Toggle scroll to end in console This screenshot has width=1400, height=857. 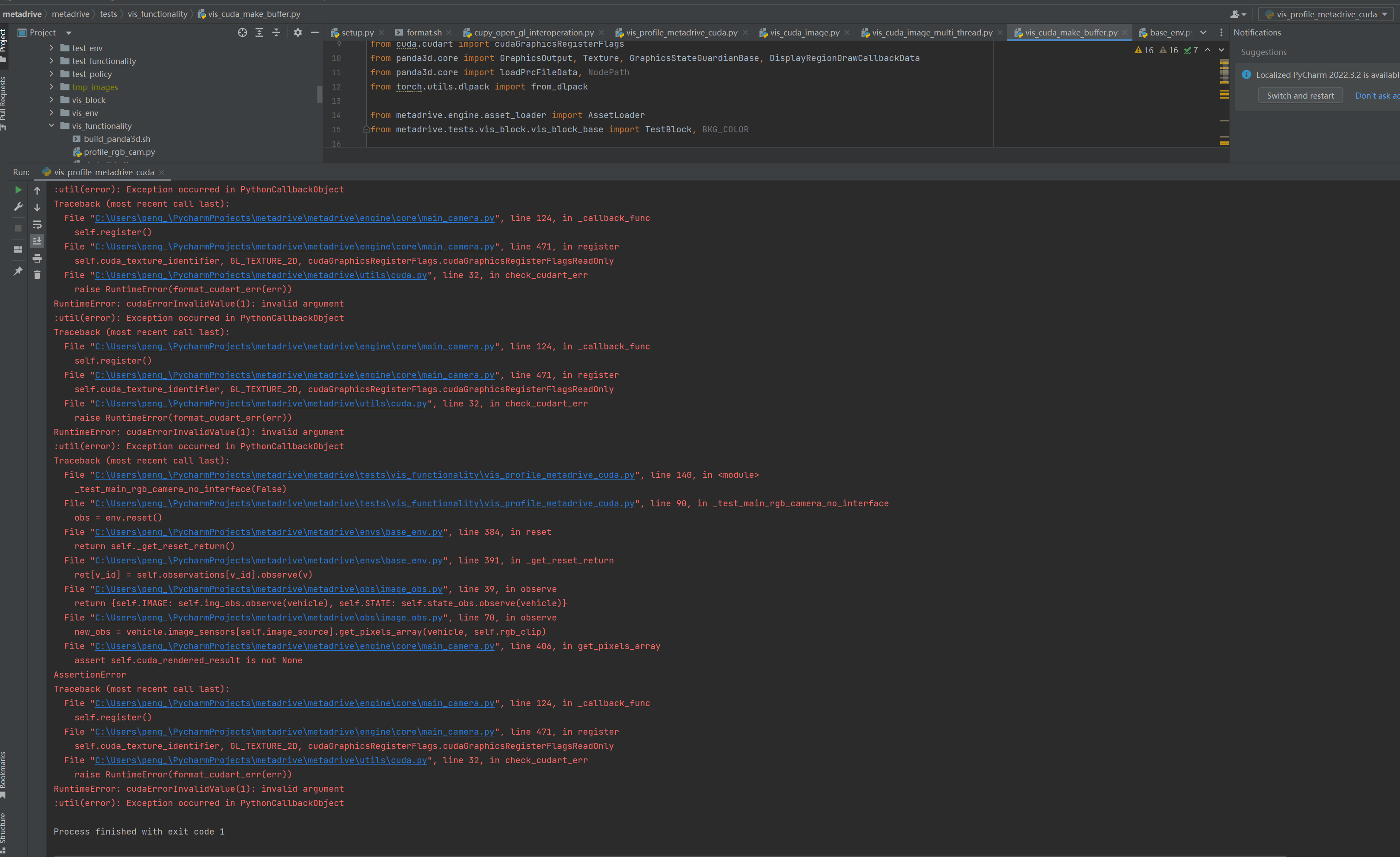click(x=37, y=241)
